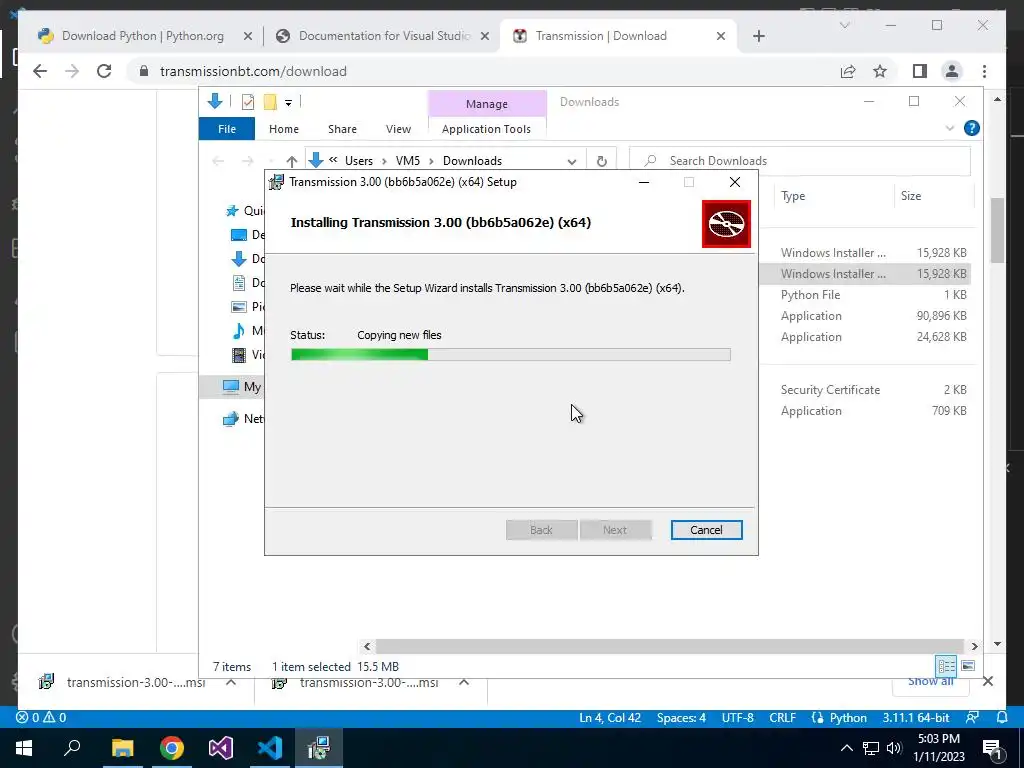Open Application Tools ribbon tab

coord(486,129)
